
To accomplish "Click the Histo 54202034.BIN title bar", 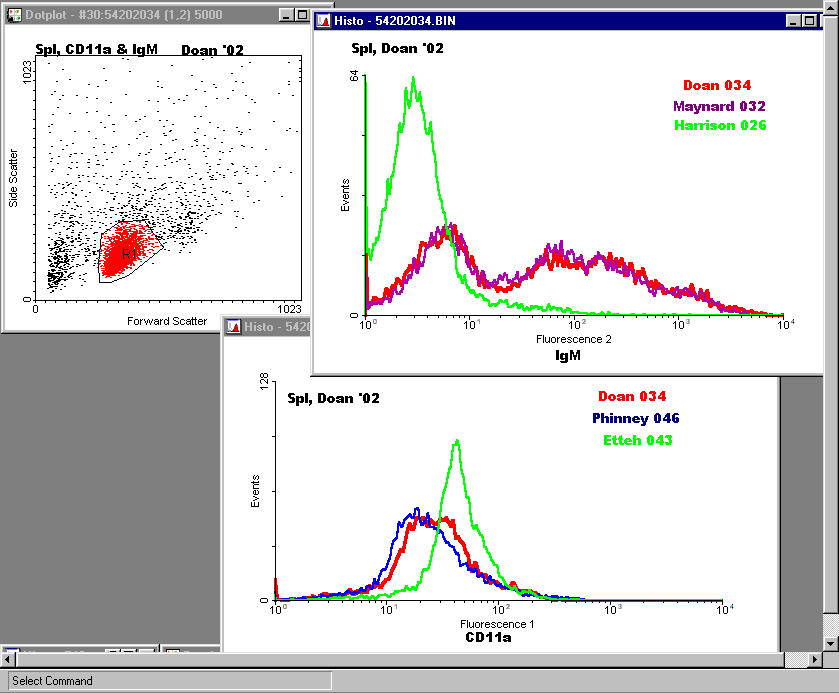I will coord(550,21).
